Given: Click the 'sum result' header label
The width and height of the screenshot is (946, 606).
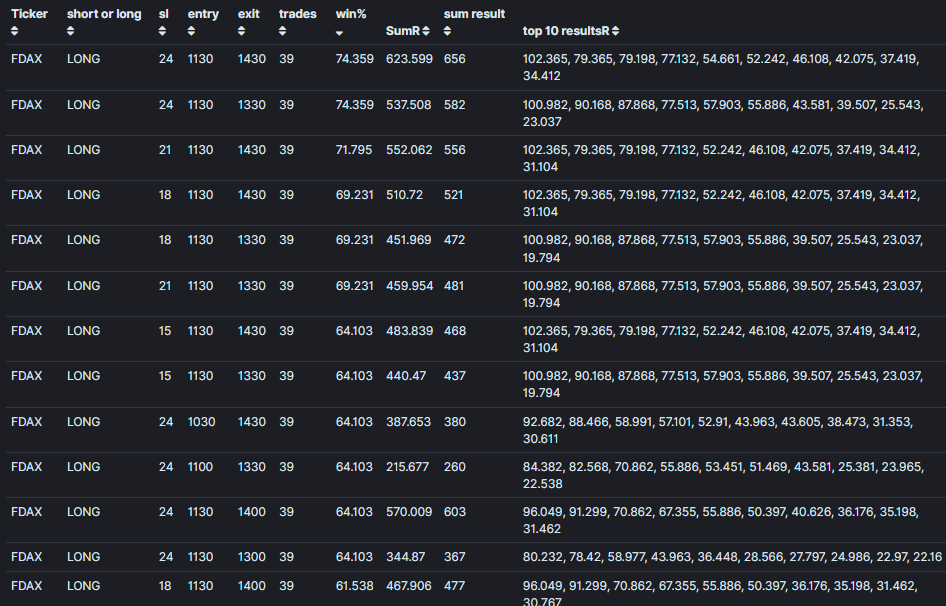Looking at the screenshot, I should [x=474, y=14].
